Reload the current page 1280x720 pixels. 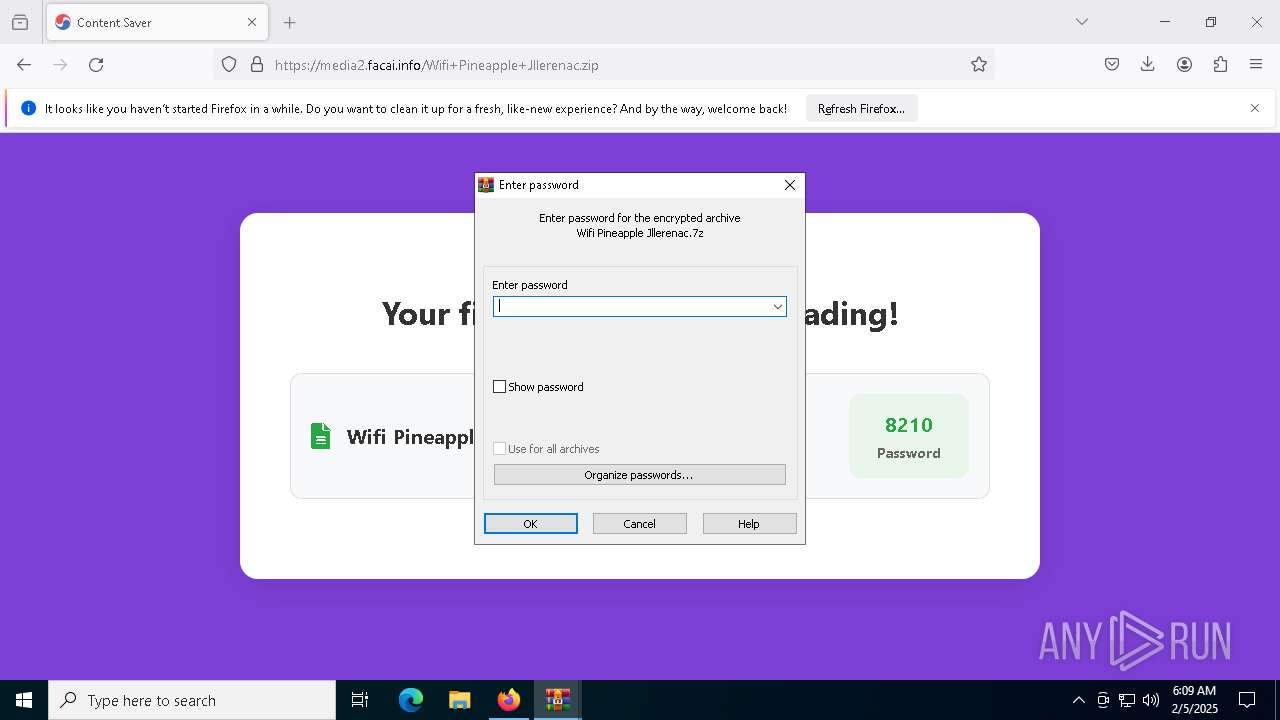point(96,65)
